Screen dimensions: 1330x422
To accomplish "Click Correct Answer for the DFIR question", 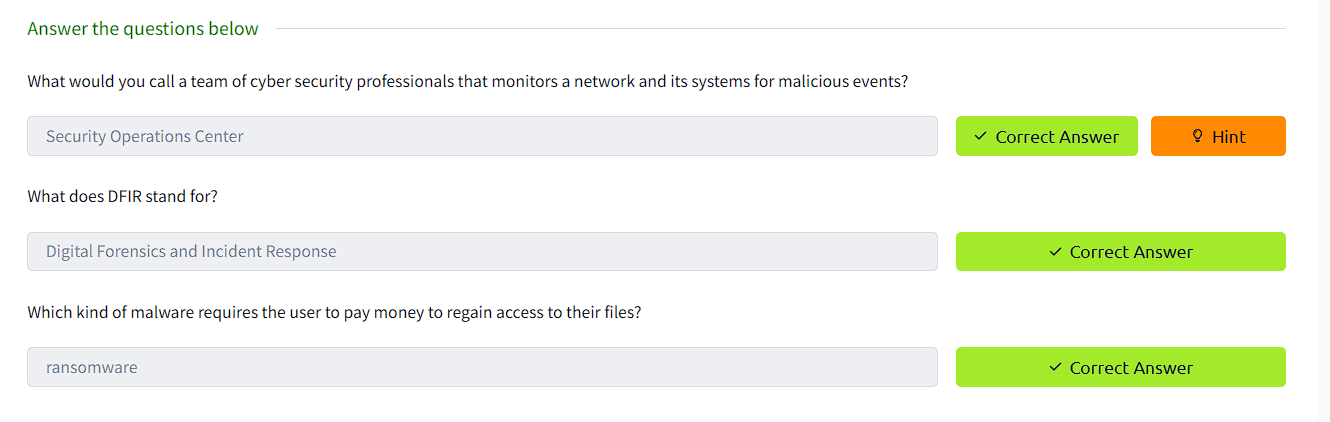I will tap(1121, 252).
